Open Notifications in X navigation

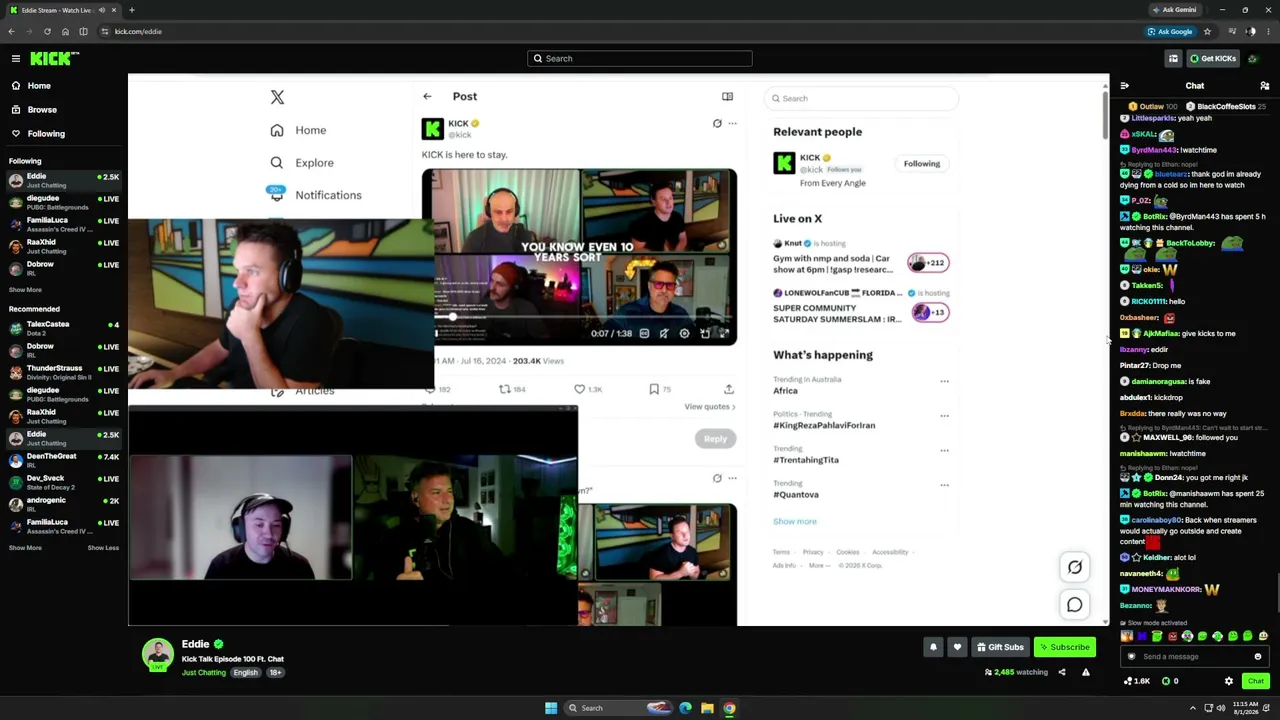click(x=316, y=195)
